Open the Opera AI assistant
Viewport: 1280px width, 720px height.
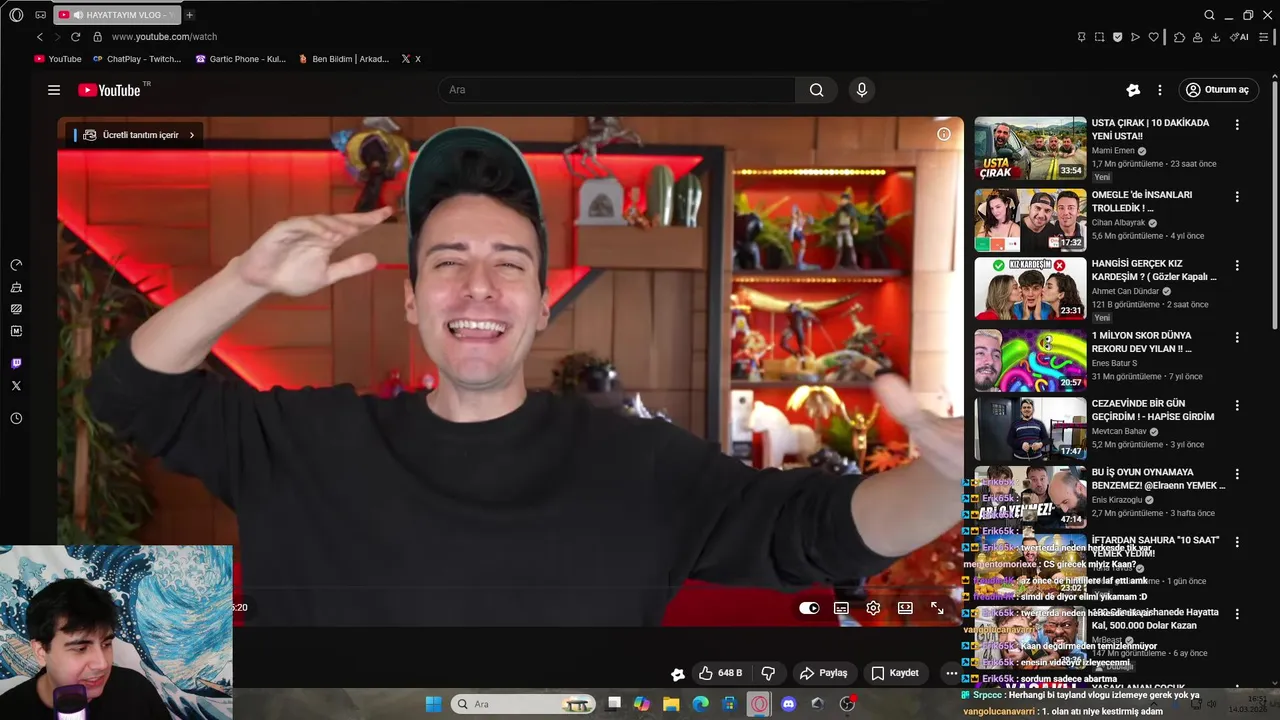pos(1239,37)
